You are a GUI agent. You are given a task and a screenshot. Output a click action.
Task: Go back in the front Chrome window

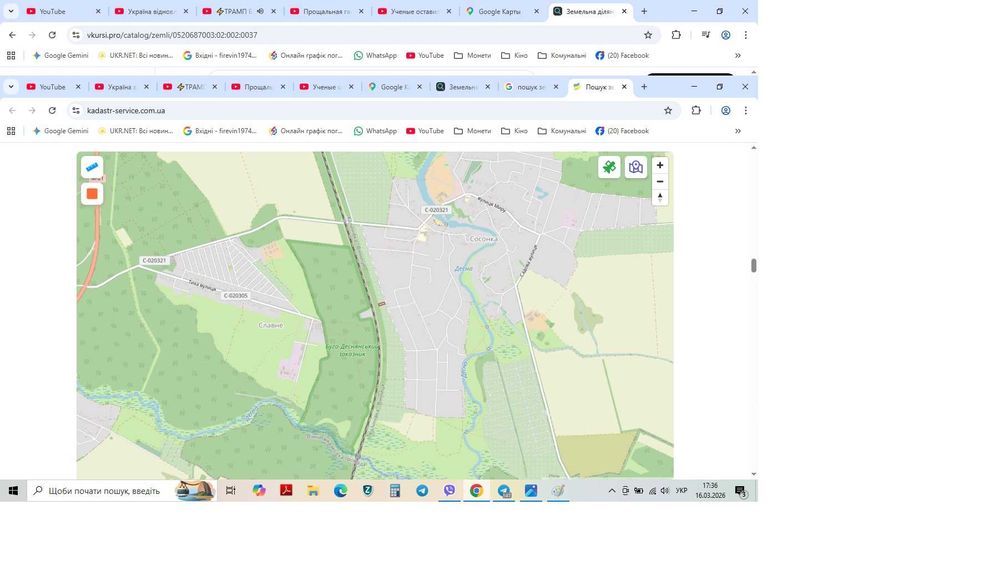click(x=12, y=110)
